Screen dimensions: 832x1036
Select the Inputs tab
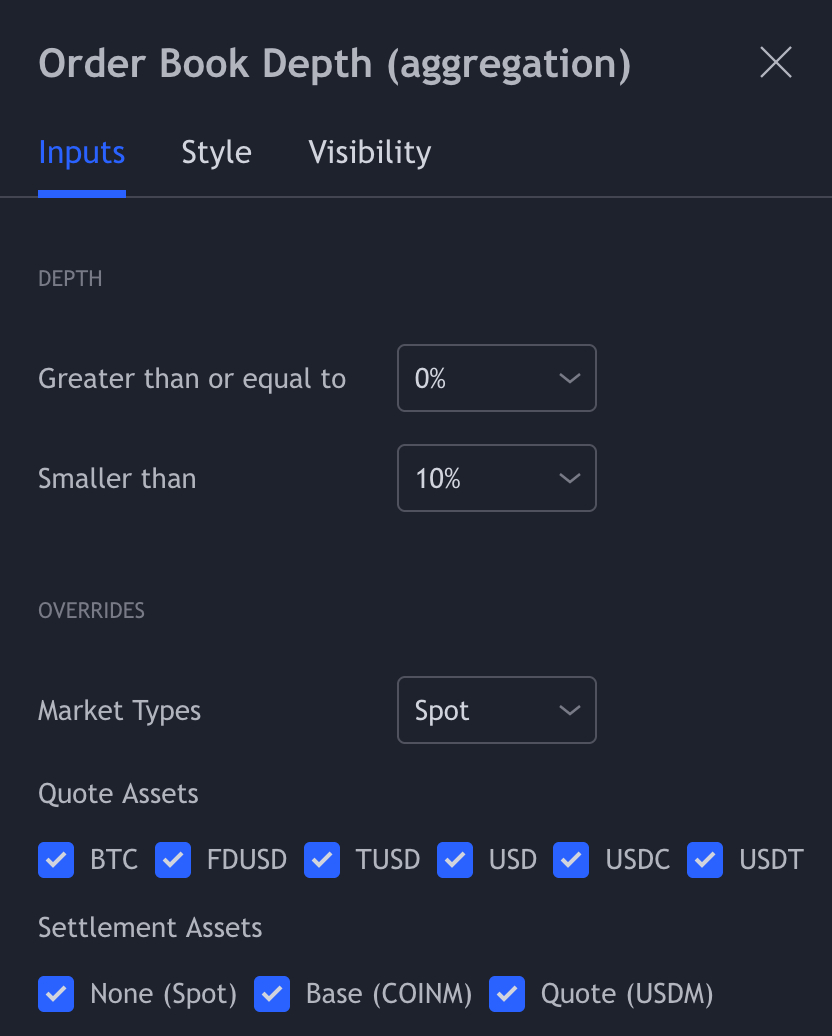(x=81, y=153)
